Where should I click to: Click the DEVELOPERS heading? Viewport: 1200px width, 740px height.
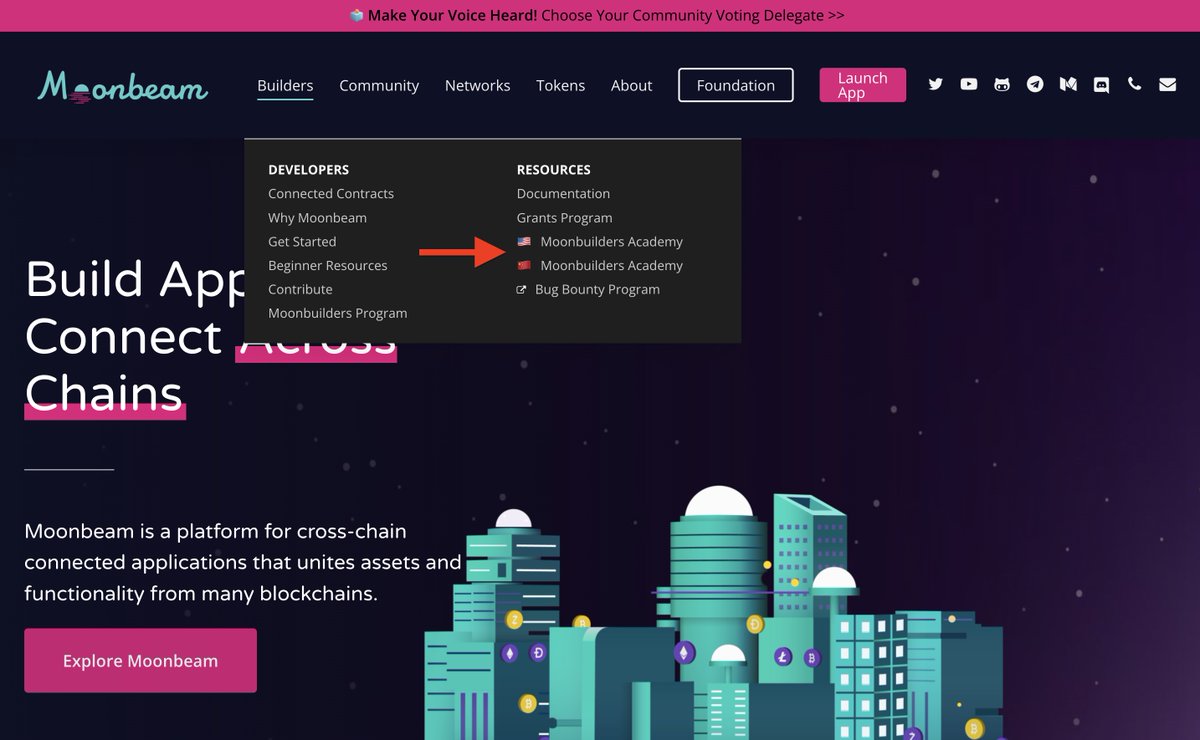click(x=308, y=170)
